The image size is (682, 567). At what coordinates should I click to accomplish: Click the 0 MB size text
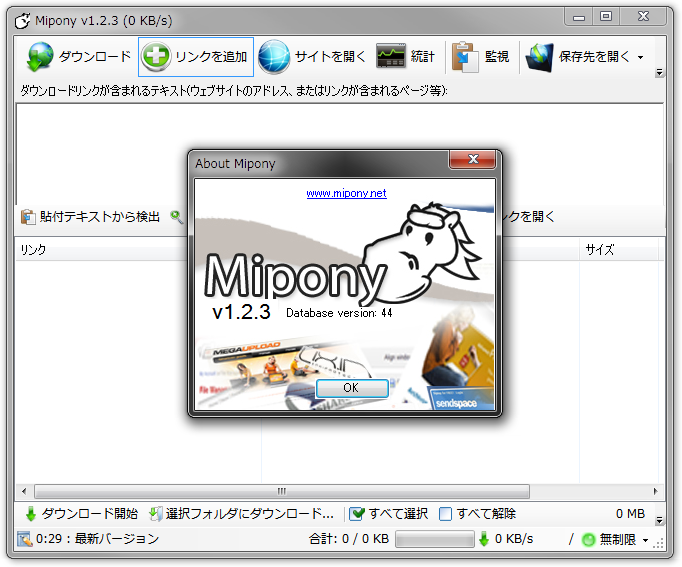pyautogui.click(x=630, y=514)
